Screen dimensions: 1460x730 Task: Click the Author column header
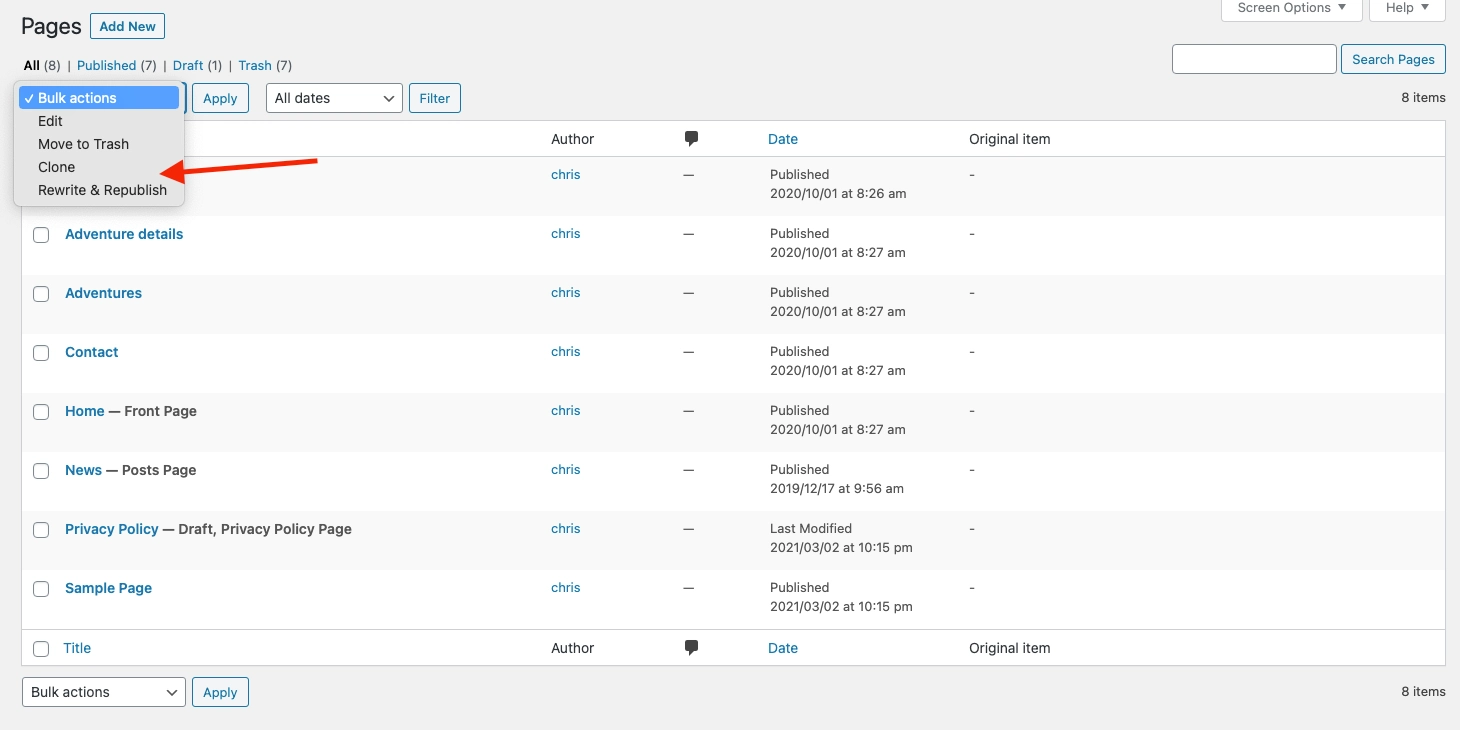click(572, 139)
